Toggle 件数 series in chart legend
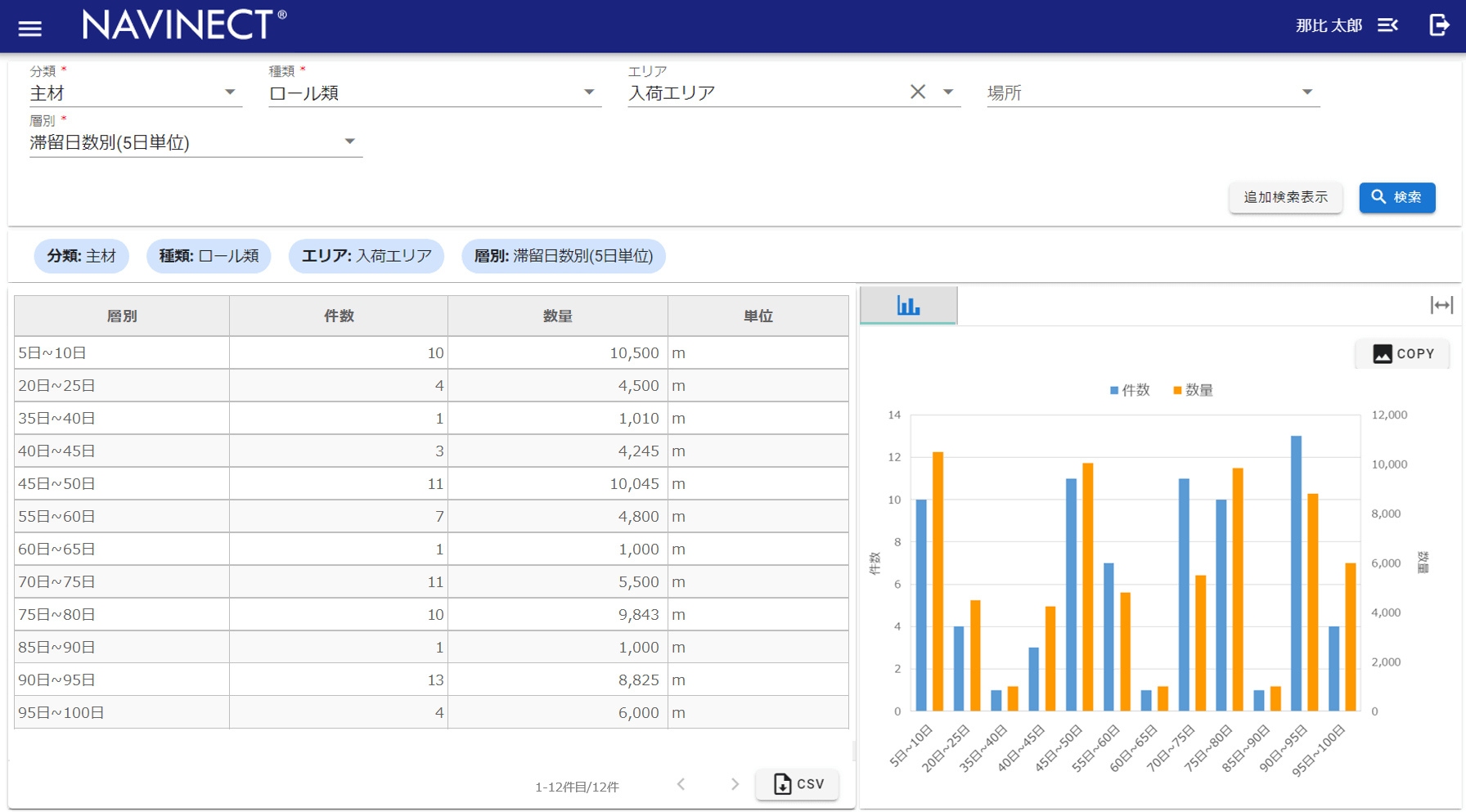The height and width of the screenshot is (812, 1466). click(1130, 390)
